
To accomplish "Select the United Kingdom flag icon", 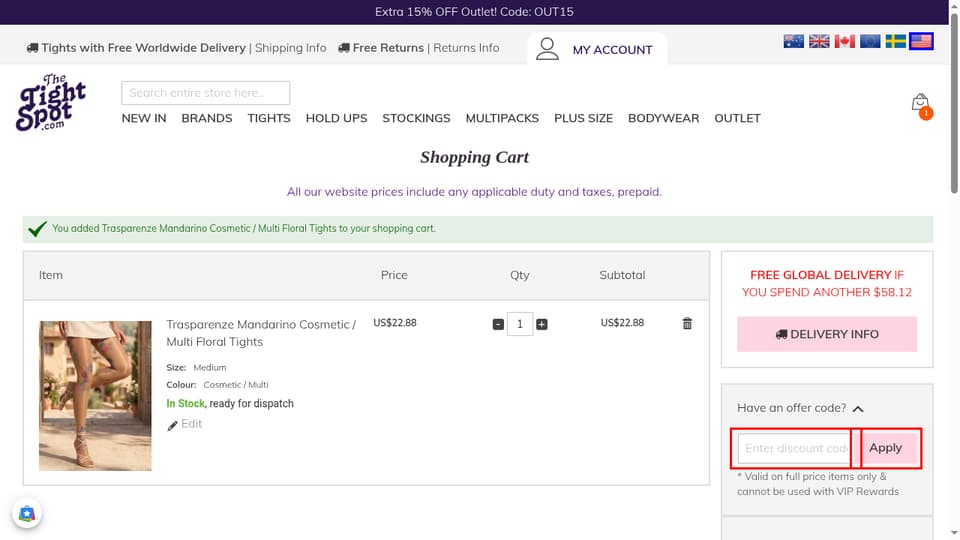I will 819,41.
